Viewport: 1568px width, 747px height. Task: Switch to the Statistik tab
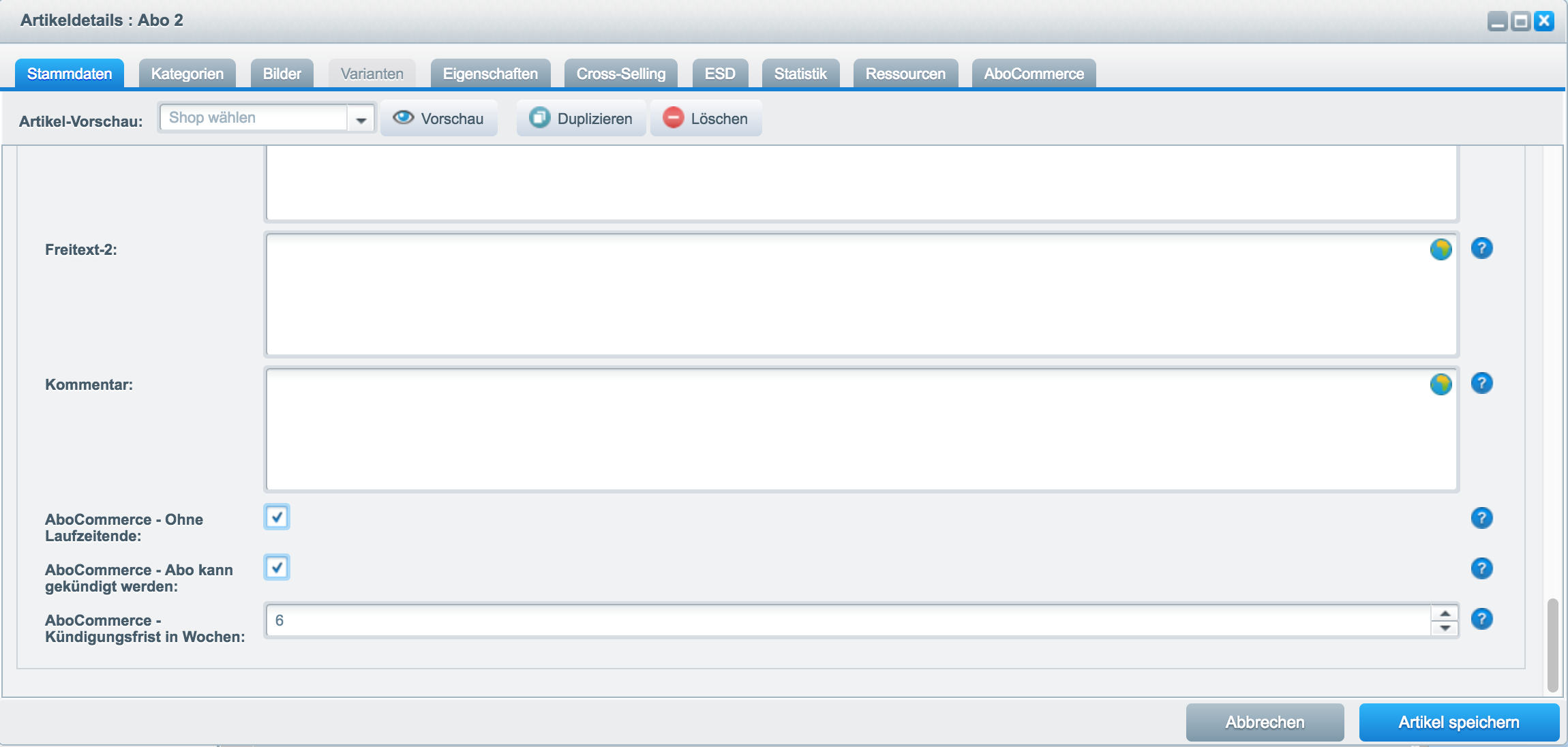801,74
